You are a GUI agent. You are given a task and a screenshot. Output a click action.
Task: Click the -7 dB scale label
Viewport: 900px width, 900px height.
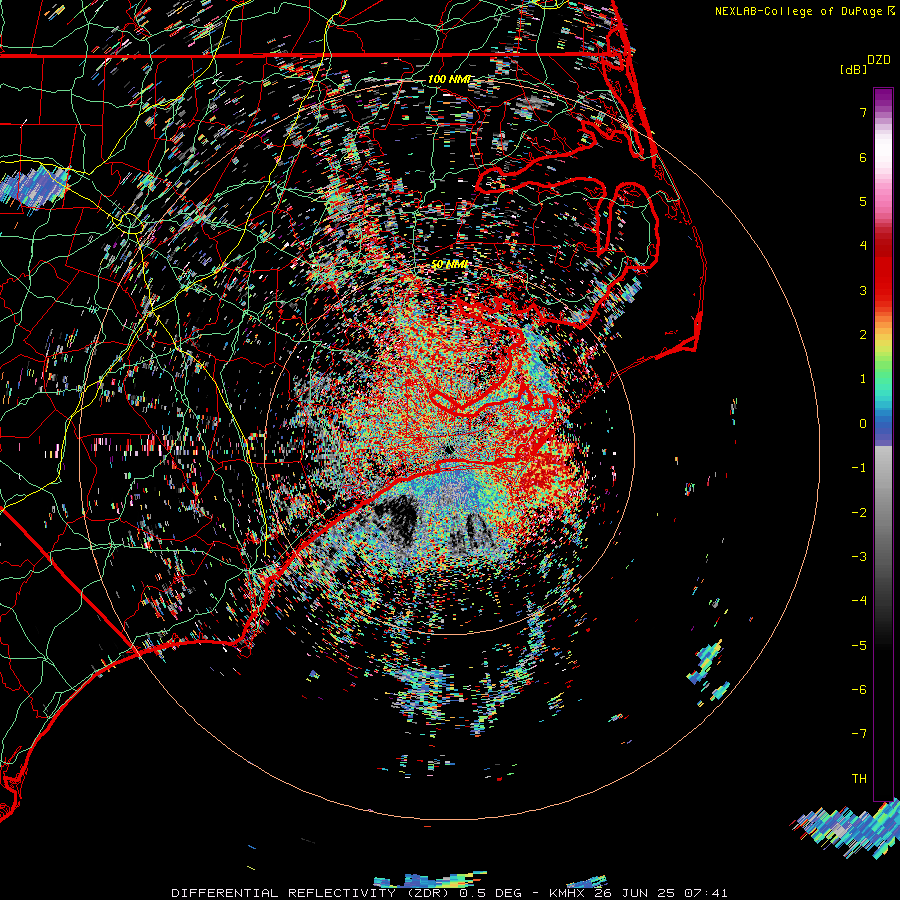click(859, 734)
